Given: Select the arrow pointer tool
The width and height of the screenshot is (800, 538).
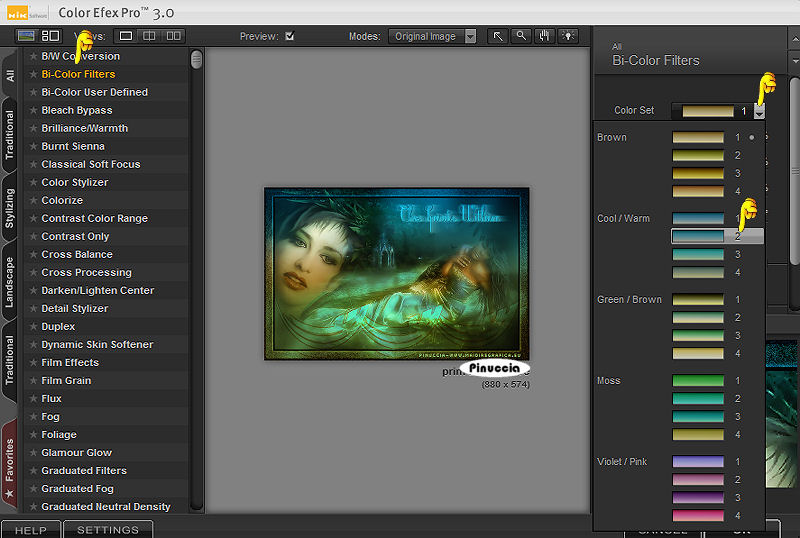Looking at the screenshot, I should tap(497, 36).
